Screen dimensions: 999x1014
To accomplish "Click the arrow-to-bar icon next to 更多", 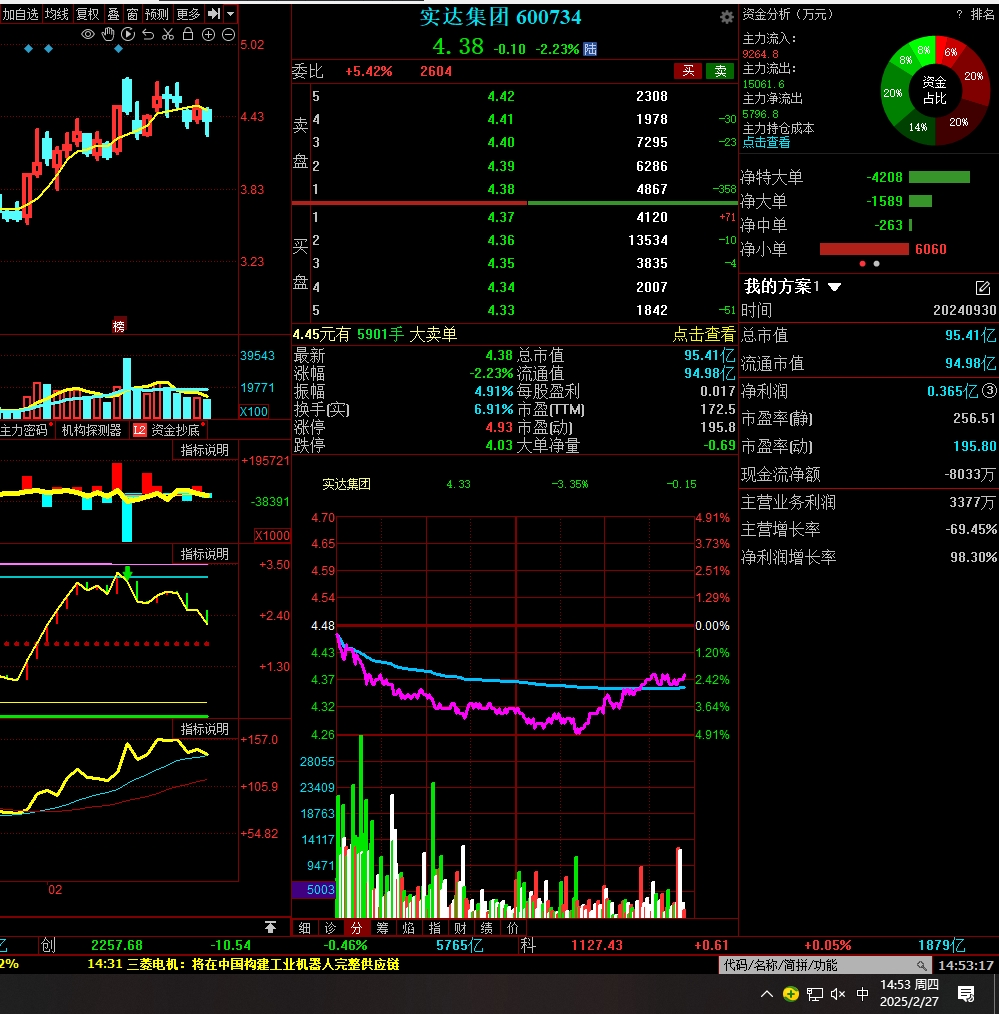I will [x=214, y=14].
